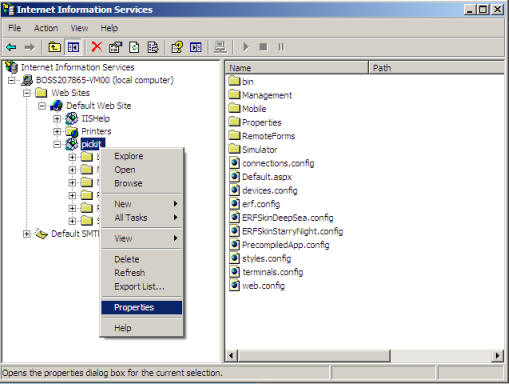The width and height of the screenshot is (509, 384).
Task: Click the Name column header
Action: coord(297,68)
